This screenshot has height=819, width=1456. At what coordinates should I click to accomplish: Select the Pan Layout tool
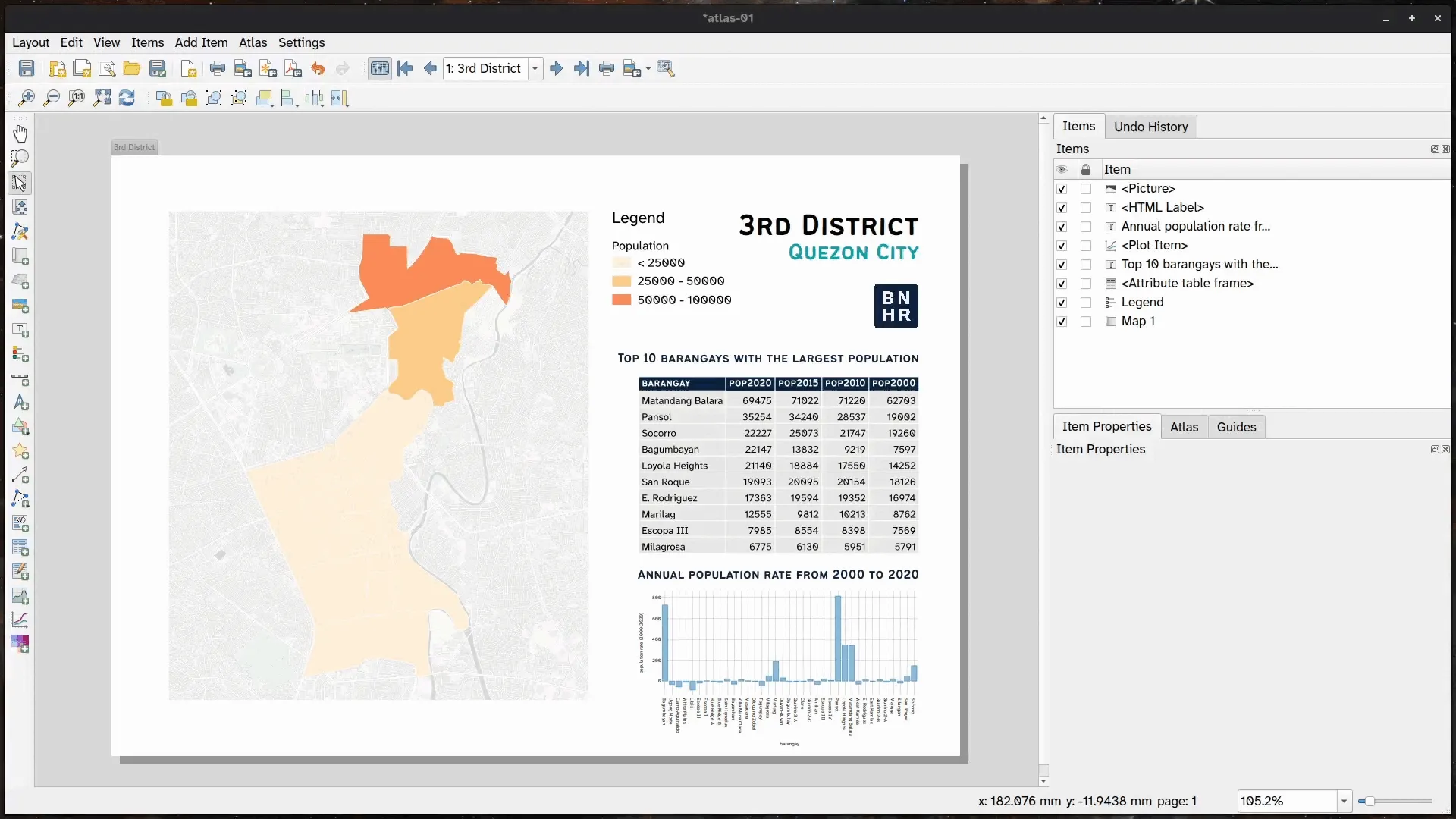point(20,133)
